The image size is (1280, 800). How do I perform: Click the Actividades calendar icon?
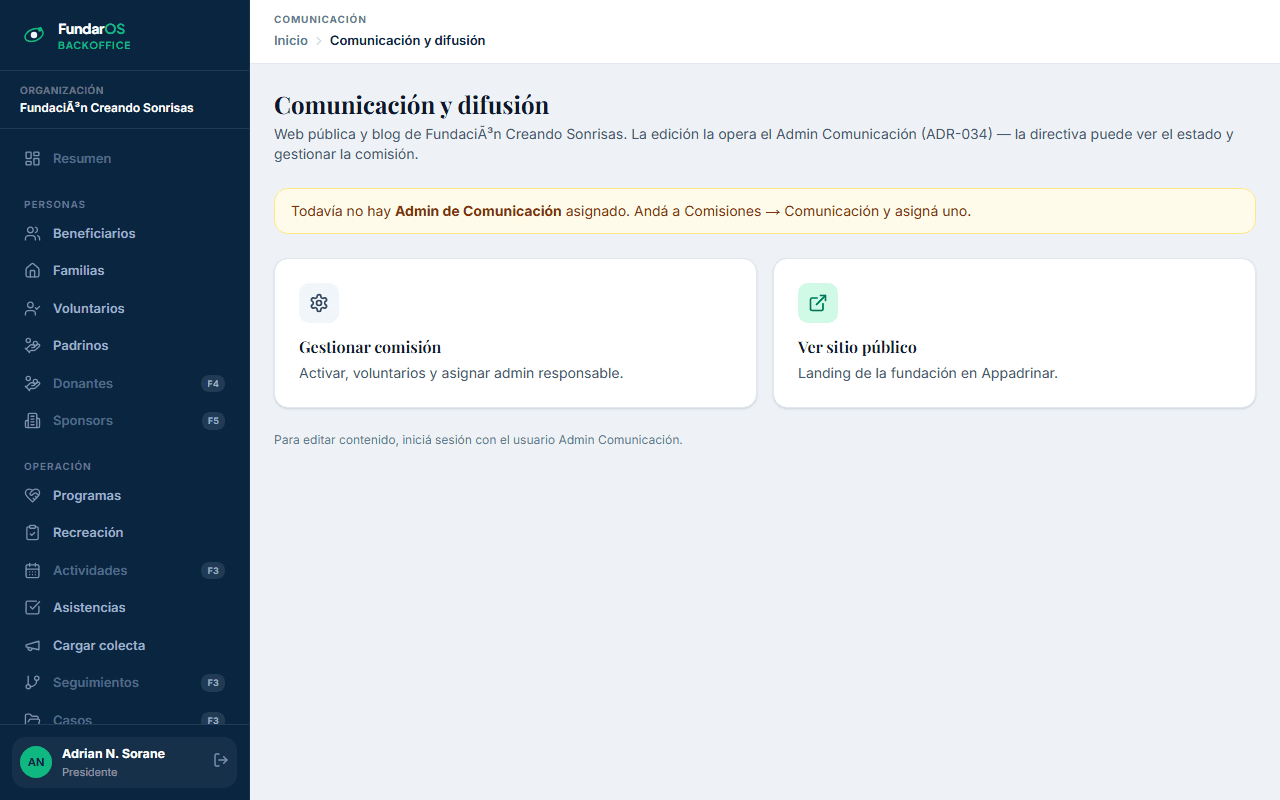point(32,571)
